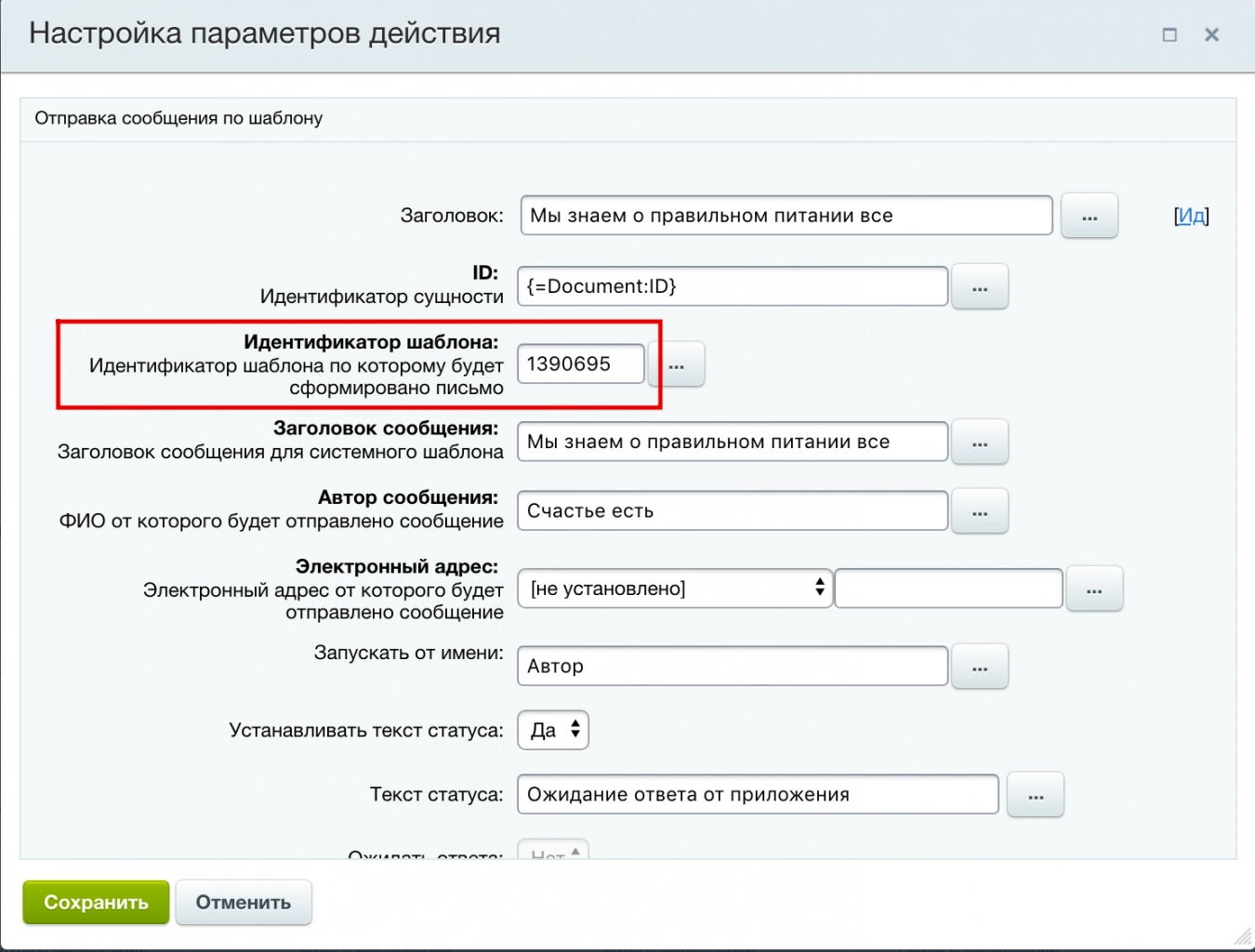1255x952 pixels.
Task: Click the green Сохранить button
Action: (x=95, y=901)
